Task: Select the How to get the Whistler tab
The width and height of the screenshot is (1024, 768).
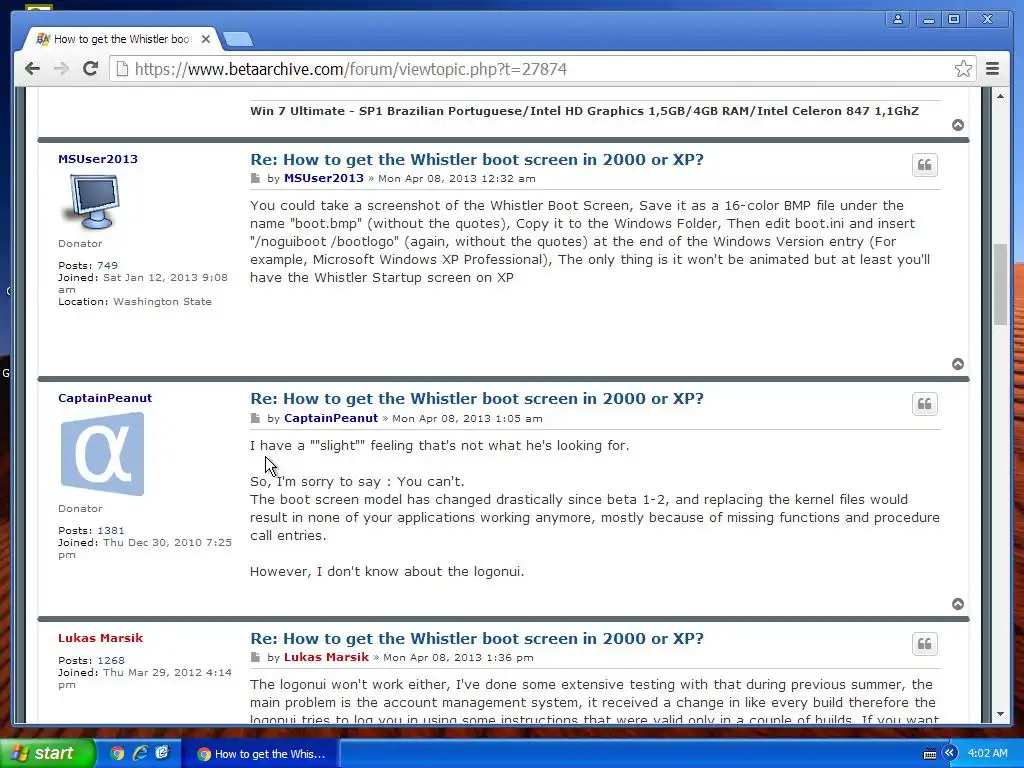Action: pyautogui.click(x=121, y=39)
